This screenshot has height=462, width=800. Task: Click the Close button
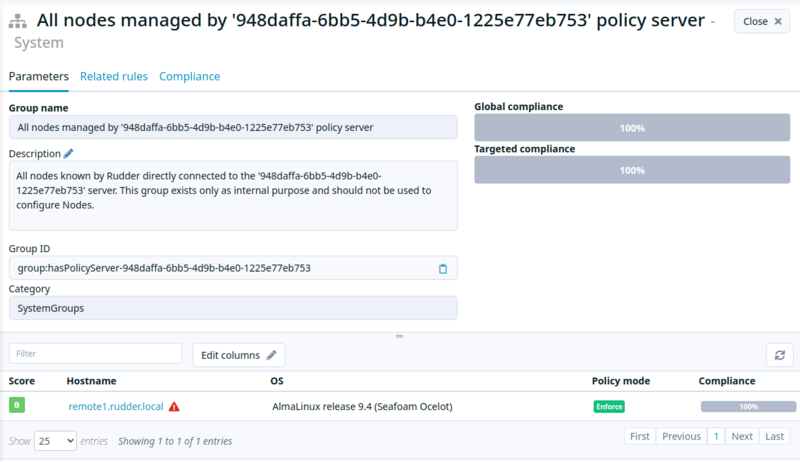coord(762,21)
